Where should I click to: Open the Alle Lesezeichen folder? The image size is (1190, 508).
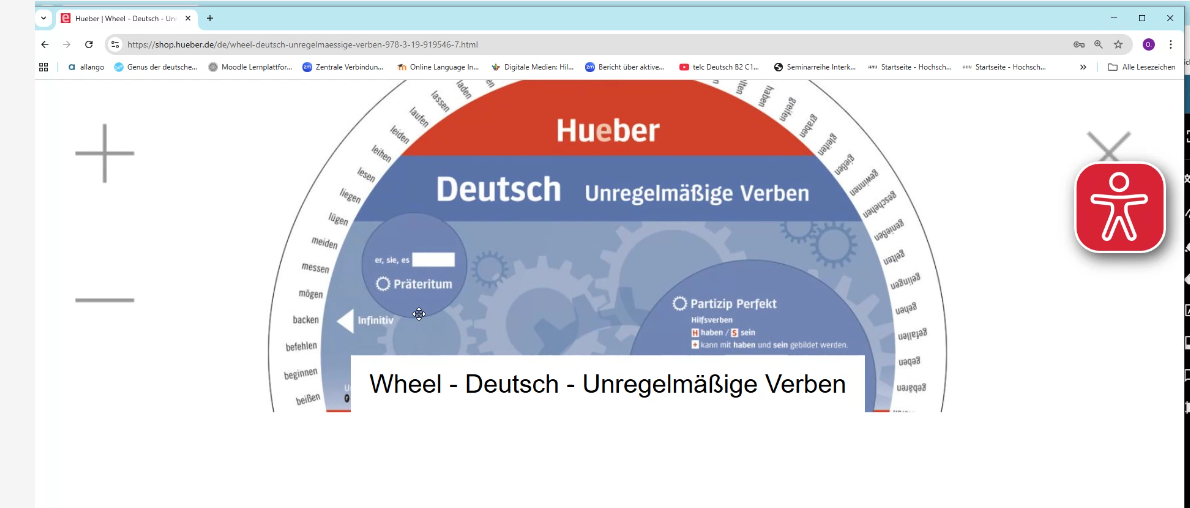tap(1141, 67)
